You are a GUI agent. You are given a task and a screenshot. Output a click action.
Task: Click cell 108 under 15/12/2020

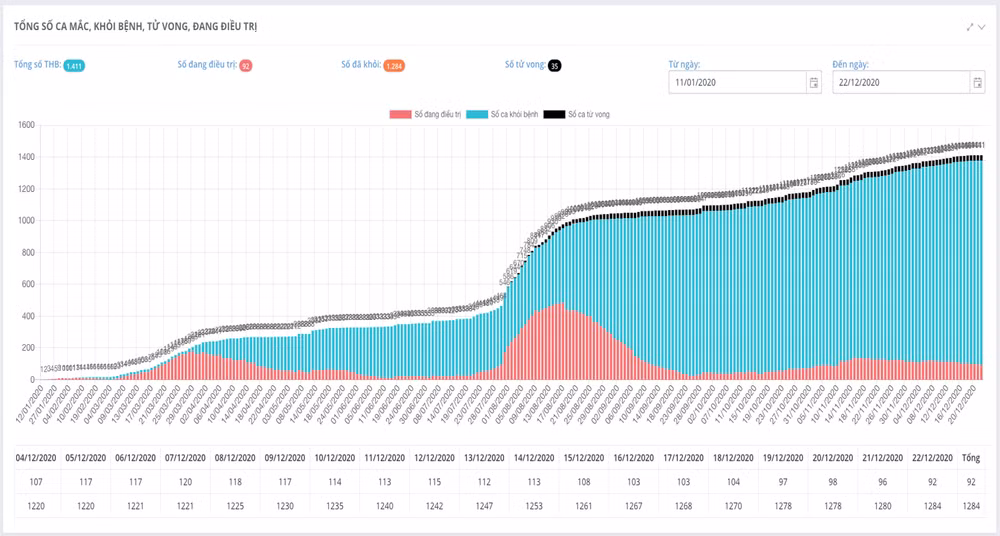[x=583, y=482]
